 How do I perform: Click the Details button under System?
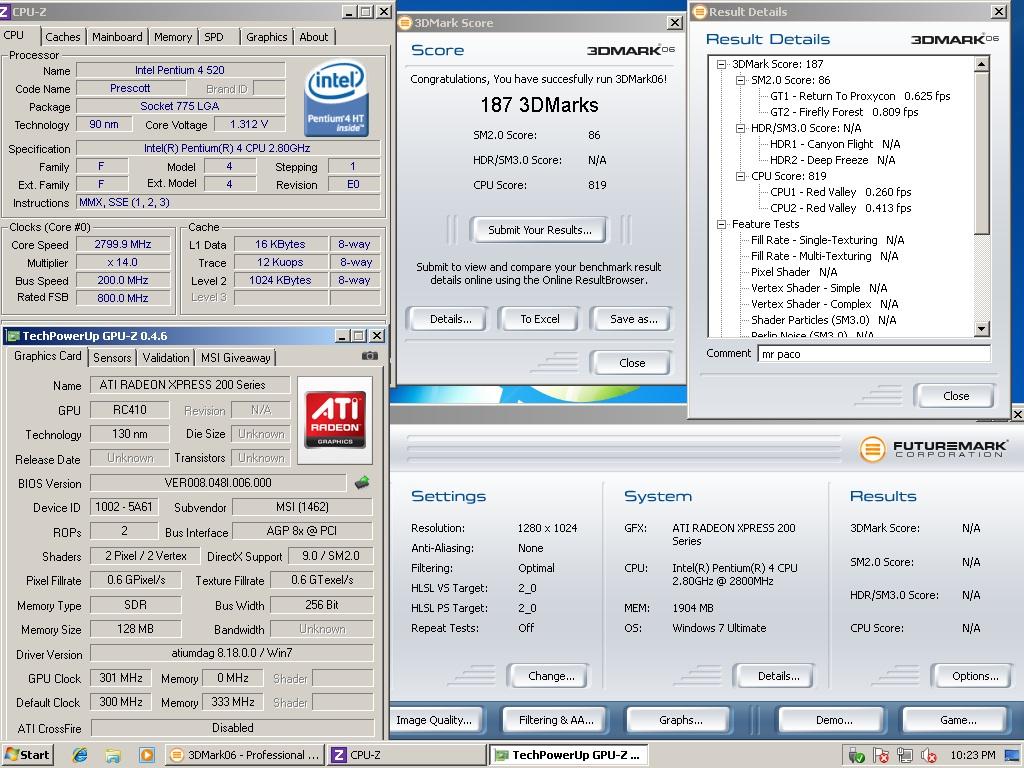tap(776, 677)
